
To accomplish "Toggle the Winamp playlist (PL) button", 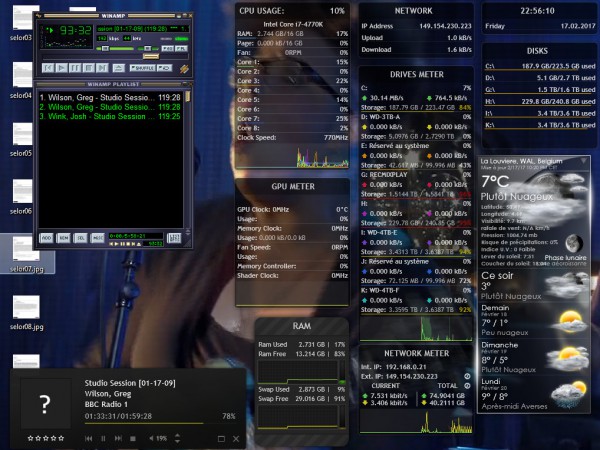I will point(181,49).
